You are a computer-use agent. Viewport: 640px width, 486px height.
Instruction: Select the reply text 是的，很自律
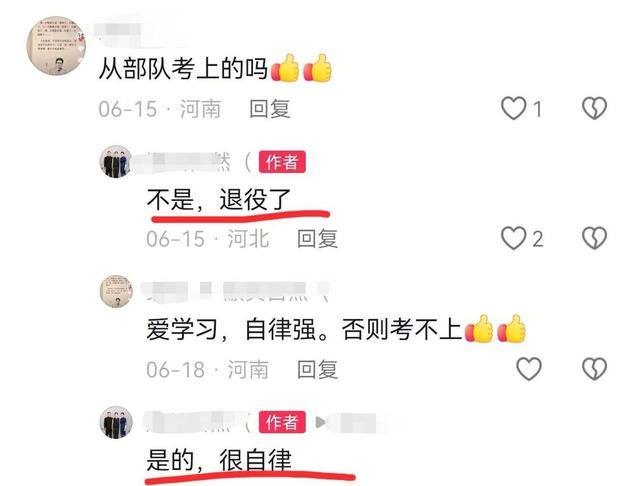(219, 460)
